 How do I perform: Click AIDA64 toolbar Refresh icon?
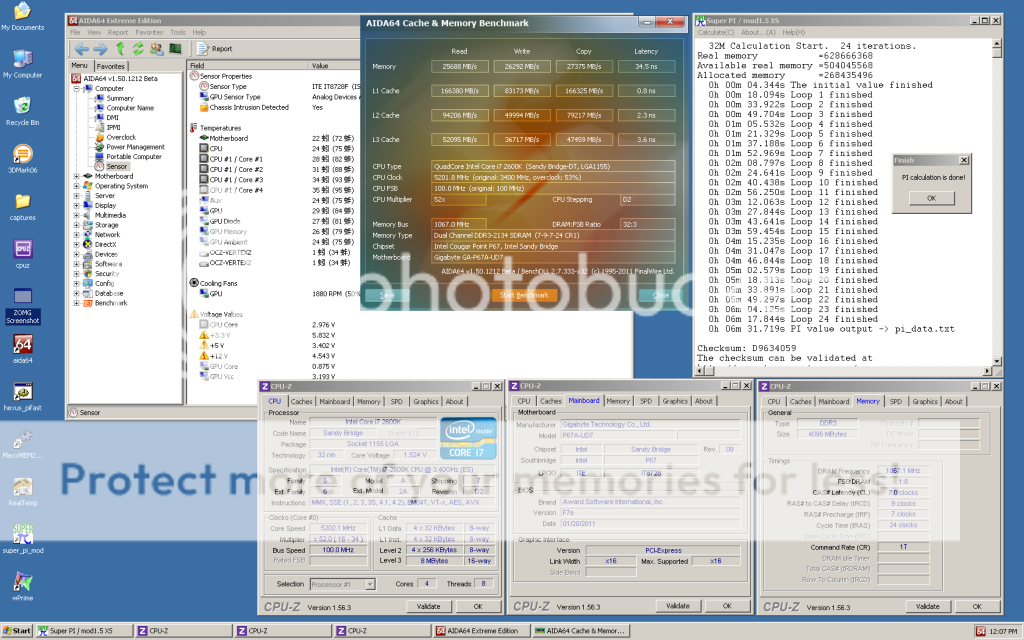pyautogui.click(x=138, y=49)
